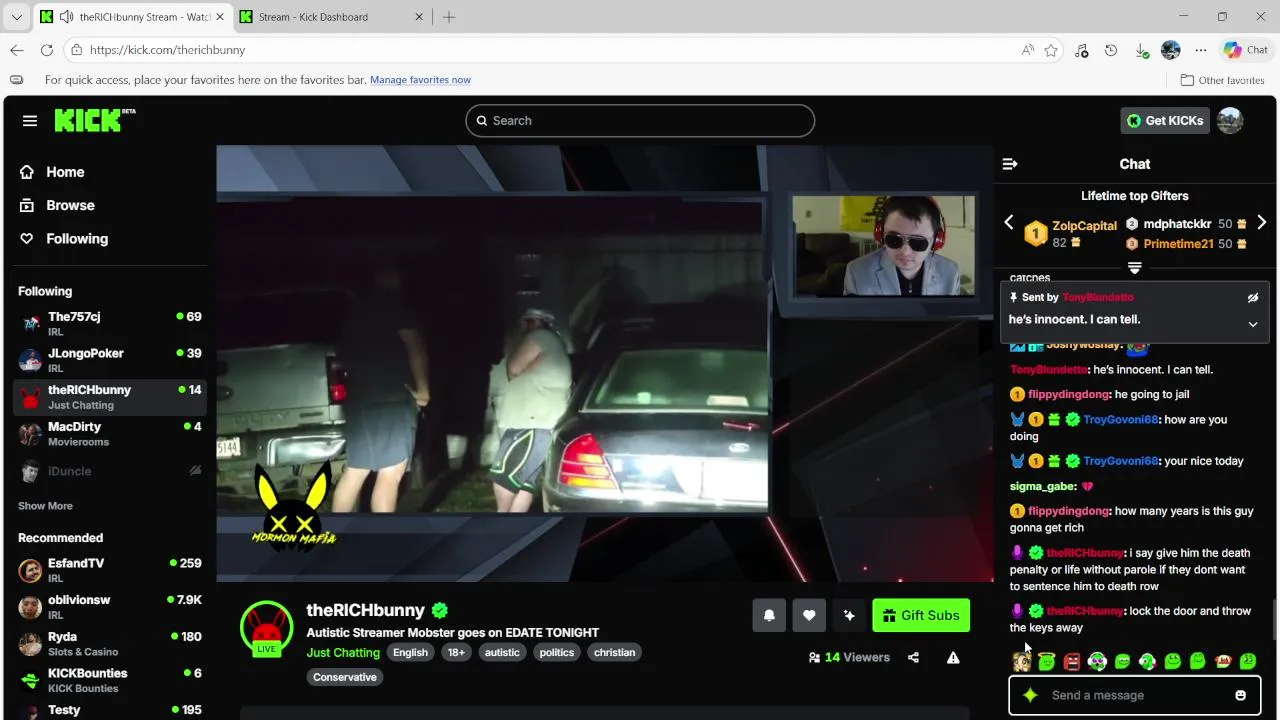Click the Send a message field

[x=1135, y=695]
